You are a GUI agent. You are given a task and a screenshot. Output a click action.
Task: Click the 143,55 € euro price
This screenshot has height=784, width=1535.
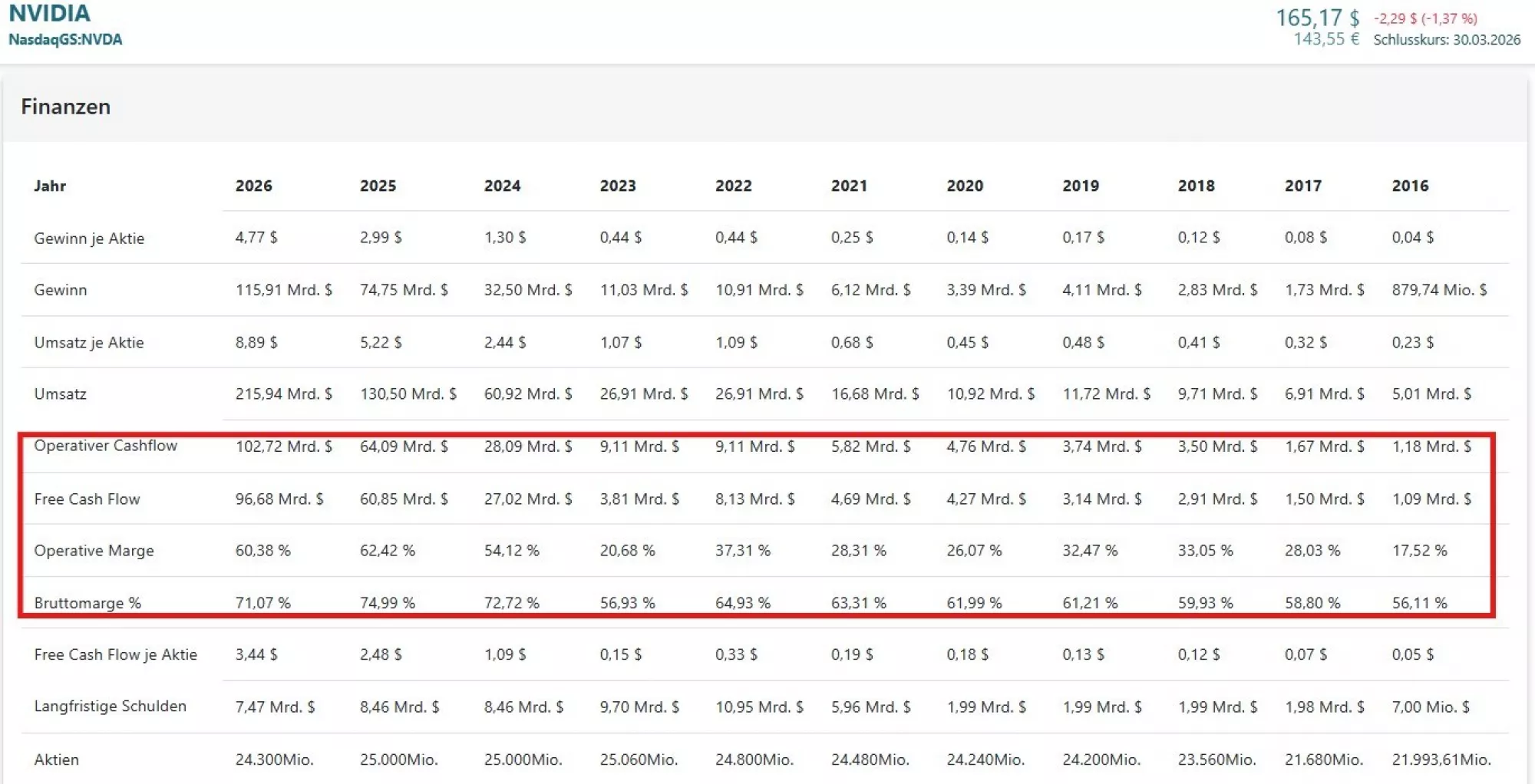[1325, 39]
